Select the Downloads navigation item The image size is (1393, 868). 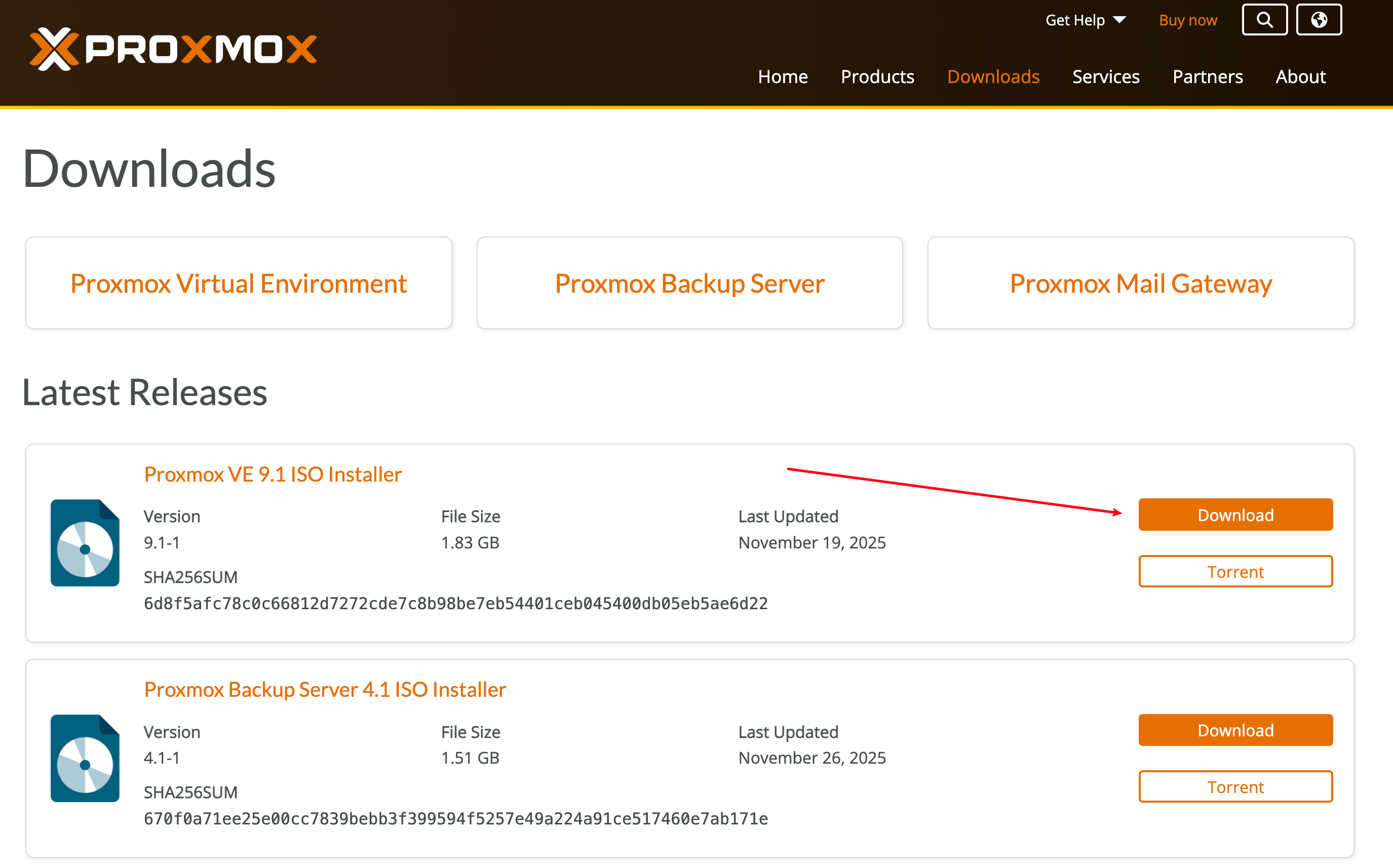pyautogui.click(x=993, y=76)
